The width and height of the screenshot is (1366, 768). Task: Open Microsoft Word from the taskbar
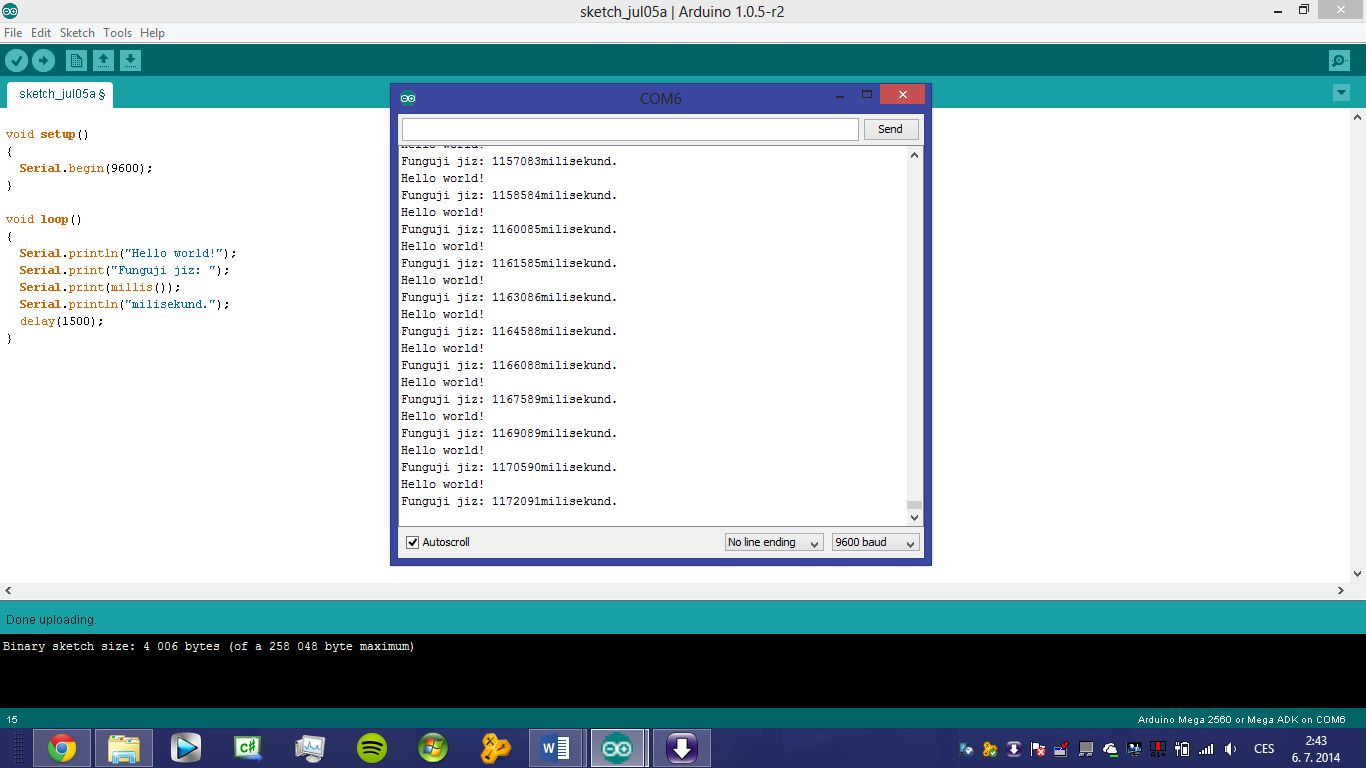pyautogui.click(x=555, y=748)
